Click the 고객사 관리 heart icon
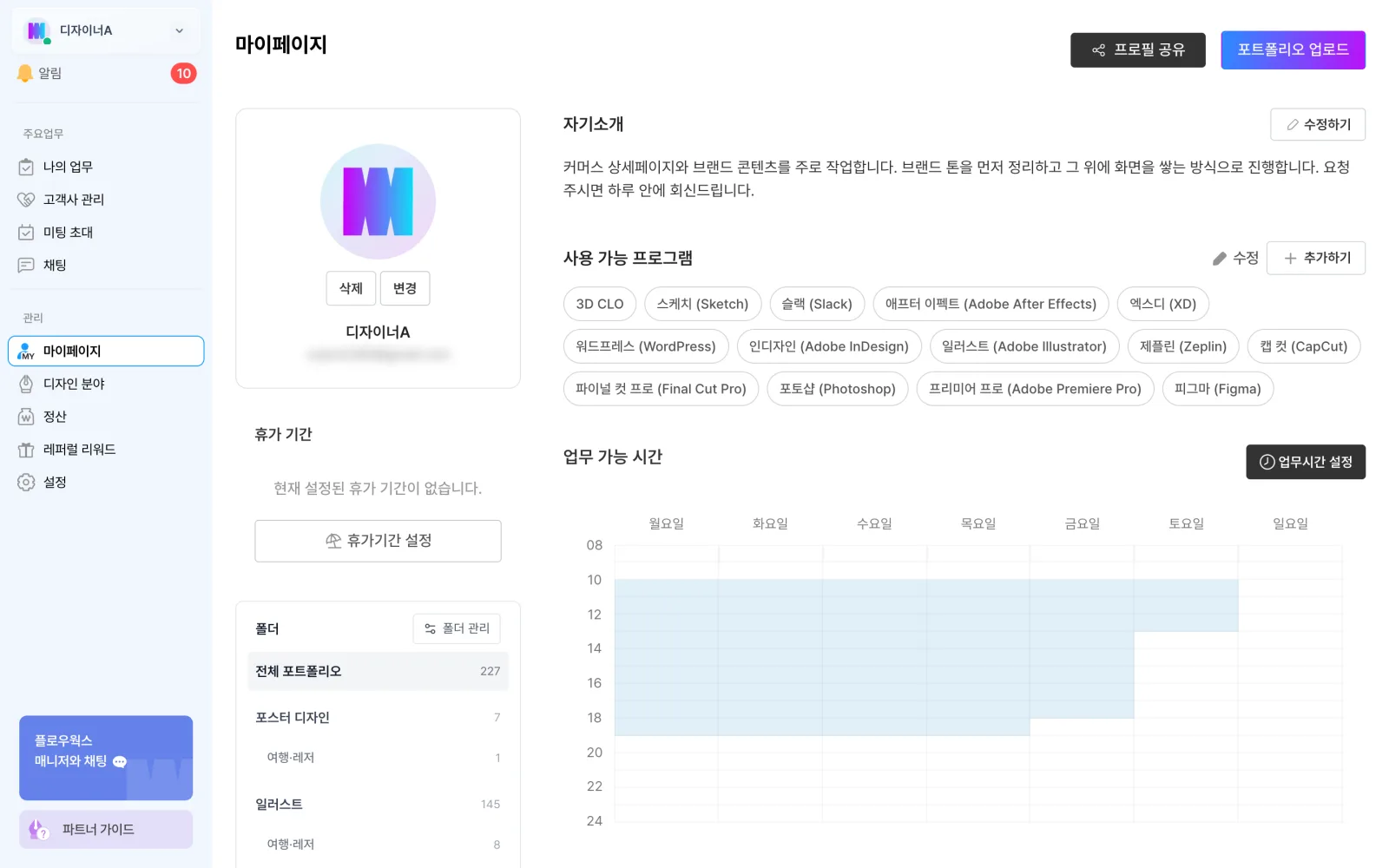 pos(26,200)
